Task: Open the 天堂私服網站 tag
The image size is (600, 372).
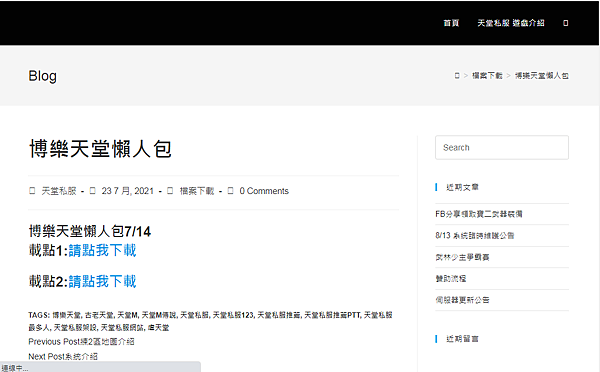Action: 122,328
